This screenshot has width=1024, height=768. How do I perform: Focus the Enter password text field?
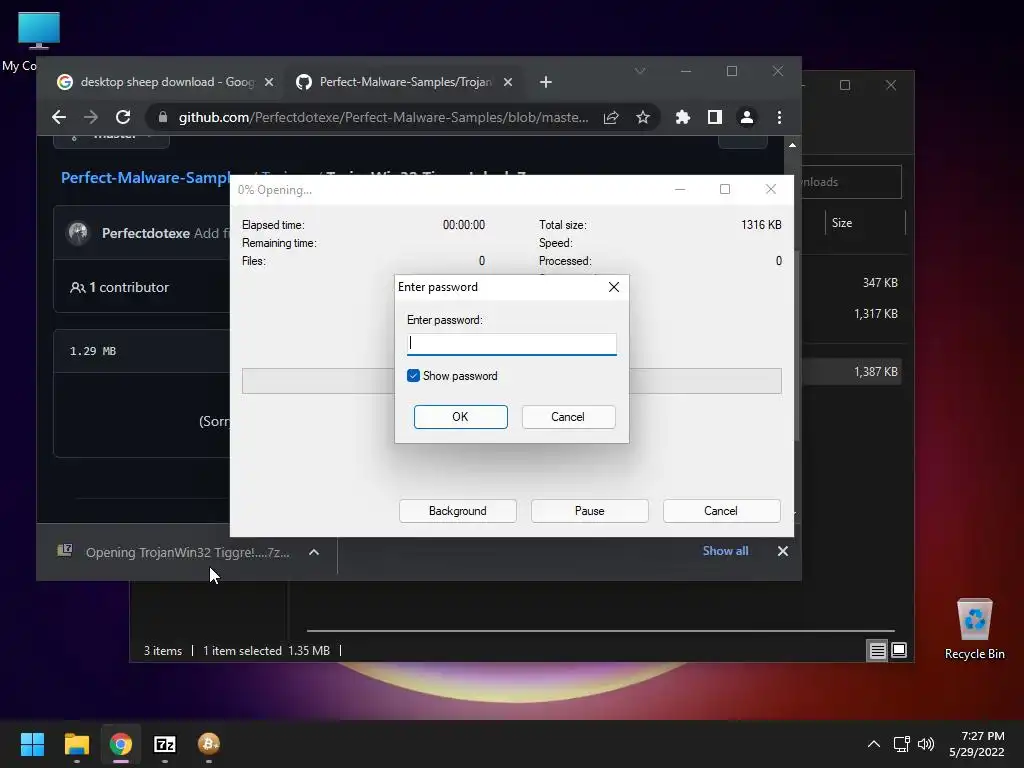coord(511,344)
